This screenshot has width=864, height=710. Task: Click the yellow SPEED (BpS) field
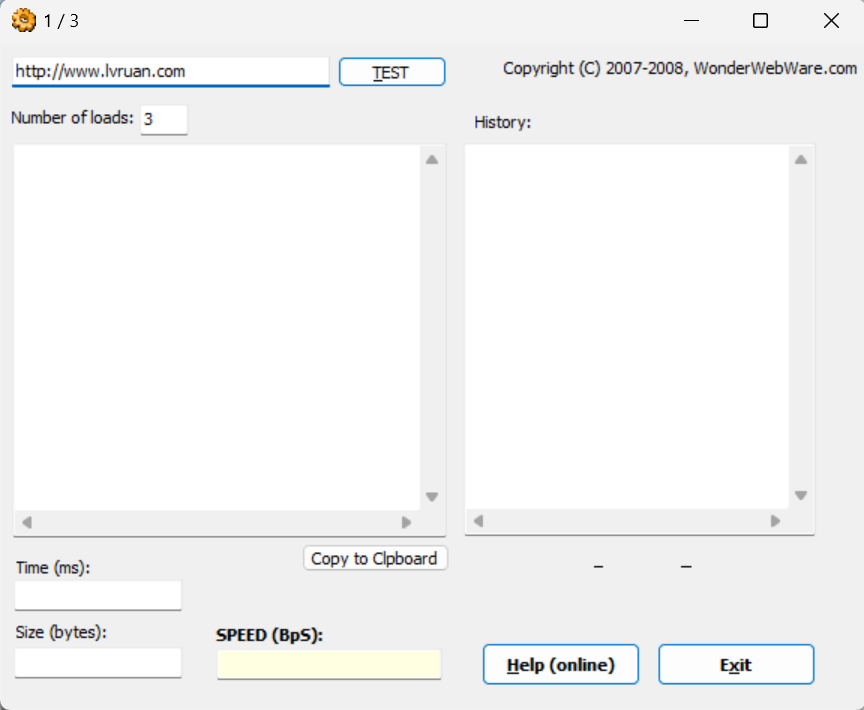click(329, 663)
